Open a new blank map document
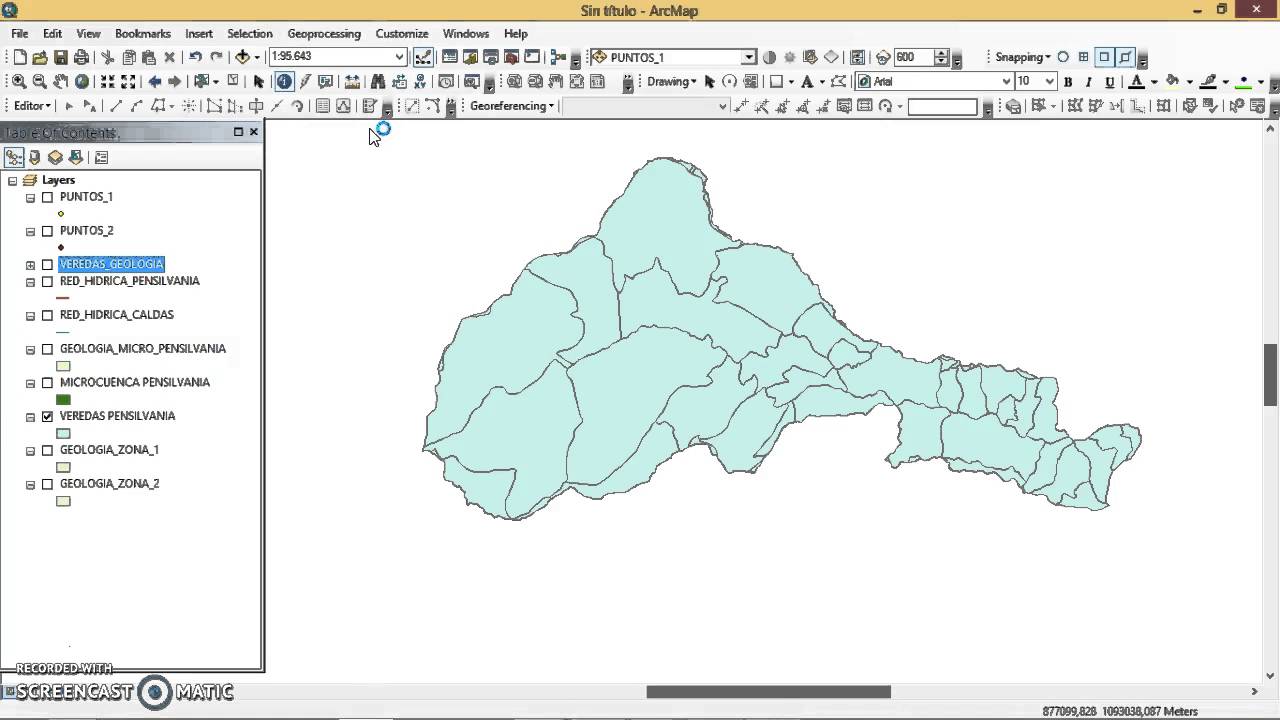 coord(20,57)
